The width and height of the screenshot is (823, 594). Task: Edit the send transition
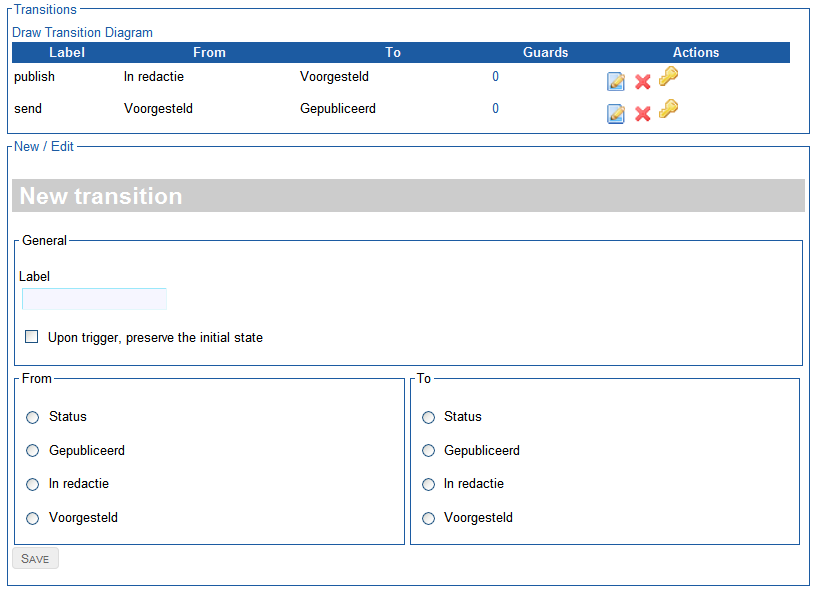point(616,113)
